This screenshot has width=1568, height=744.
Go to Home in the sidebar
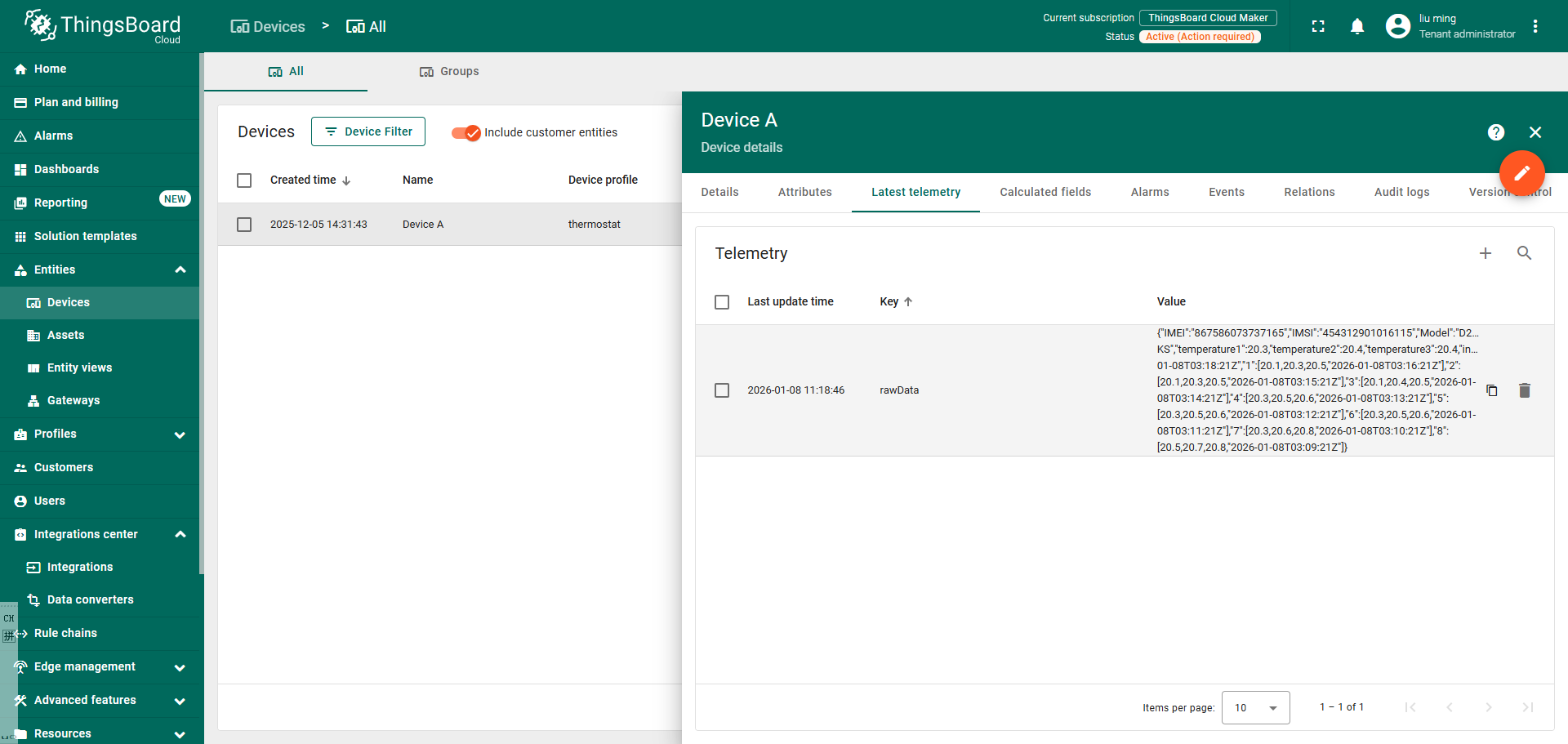point(100,69)
